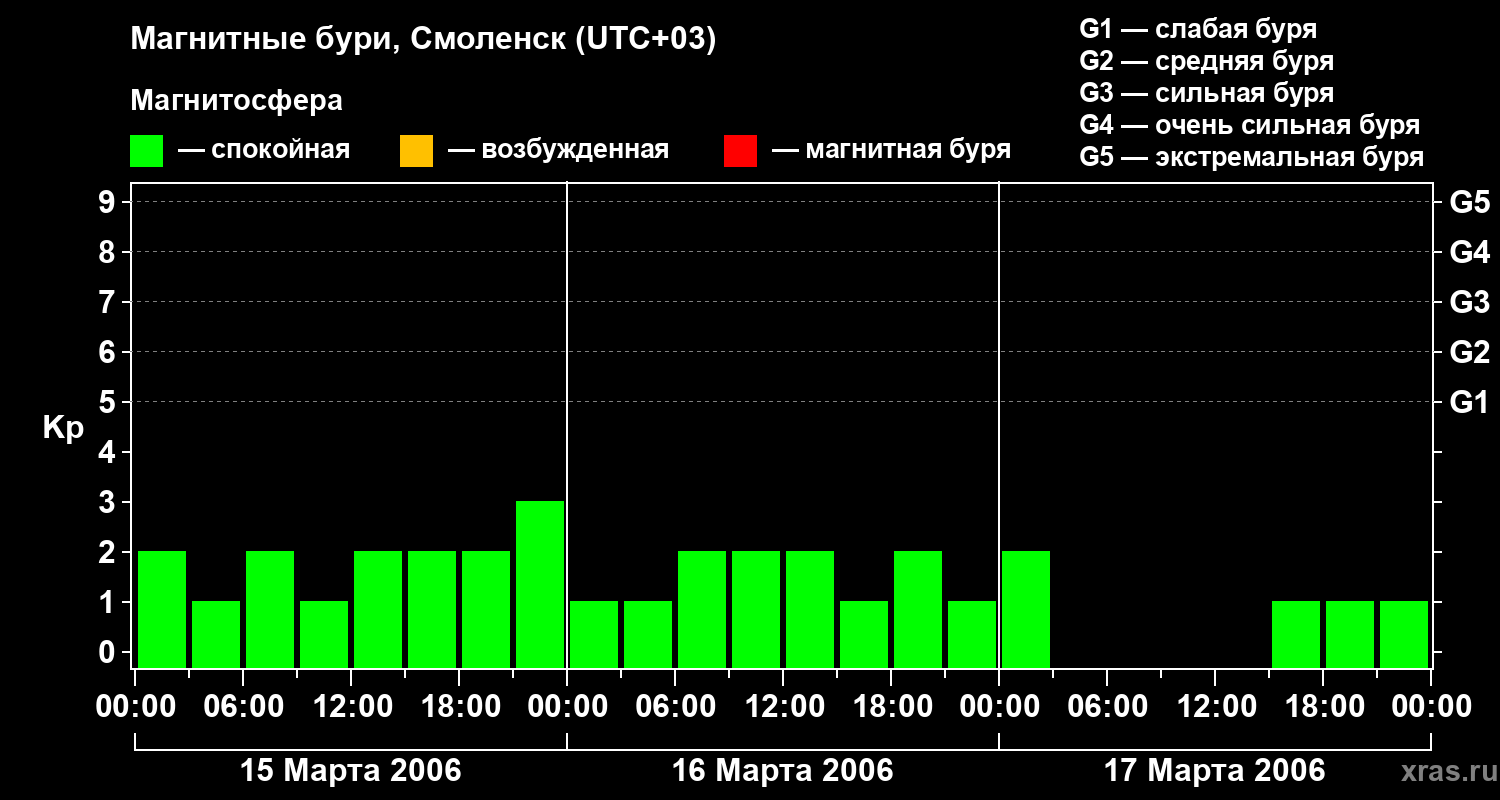Click the 'G3 — сильная буря' legend line

coord(1207,93)
